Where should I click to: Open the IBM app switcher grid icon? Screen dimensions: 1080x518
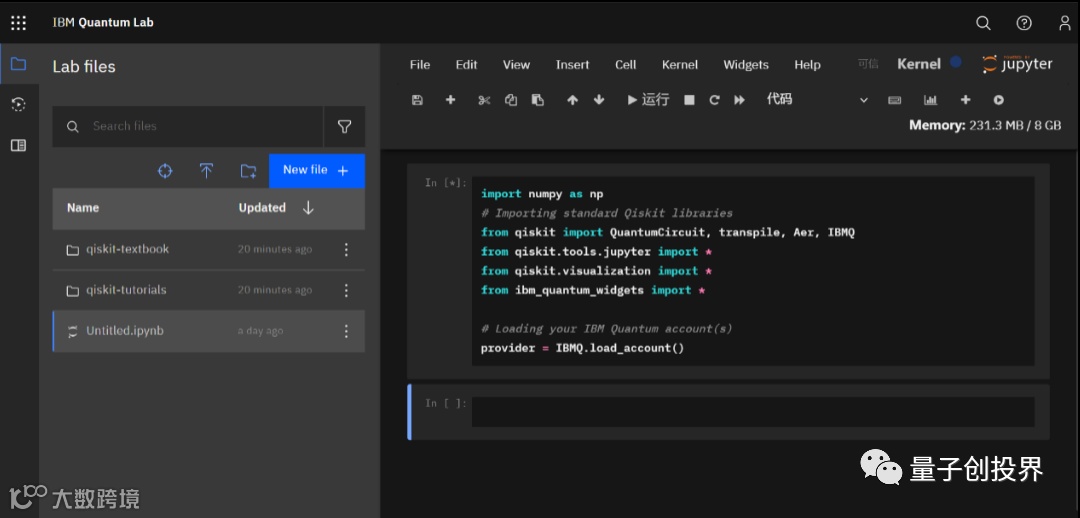tap(18, 22)
